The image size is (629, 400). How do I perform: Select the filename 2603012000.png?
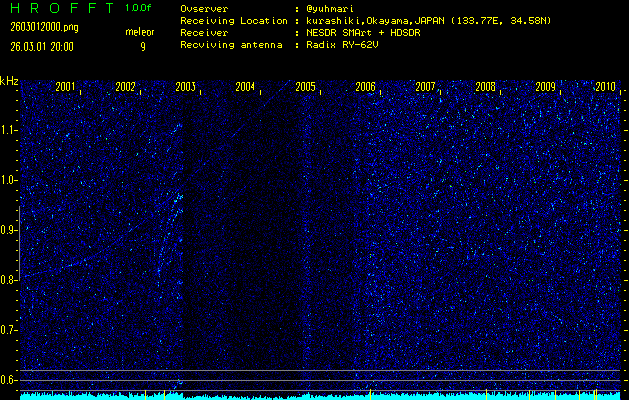click(45, 27)
